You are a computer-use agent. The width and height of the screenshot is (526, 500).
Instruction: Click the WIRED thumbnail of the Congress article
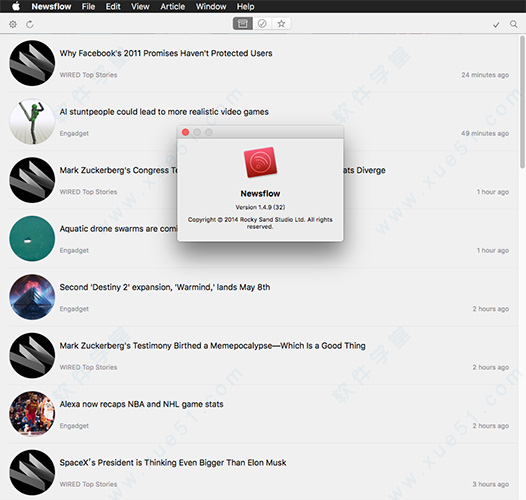pos(32,180)
